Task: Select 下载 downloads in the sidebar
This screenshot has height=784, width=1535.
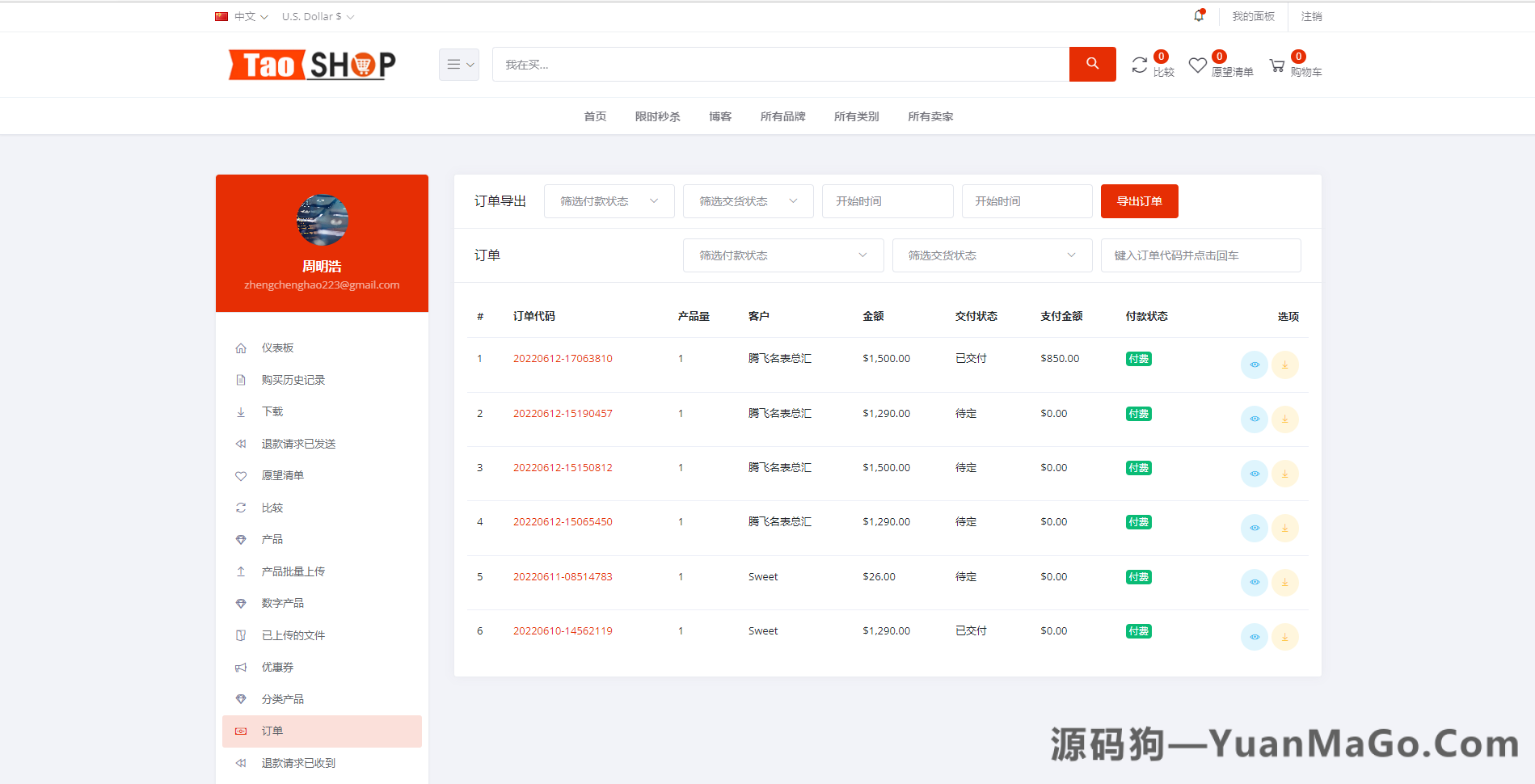Action: pyautogui.click(x=272, y=411)
